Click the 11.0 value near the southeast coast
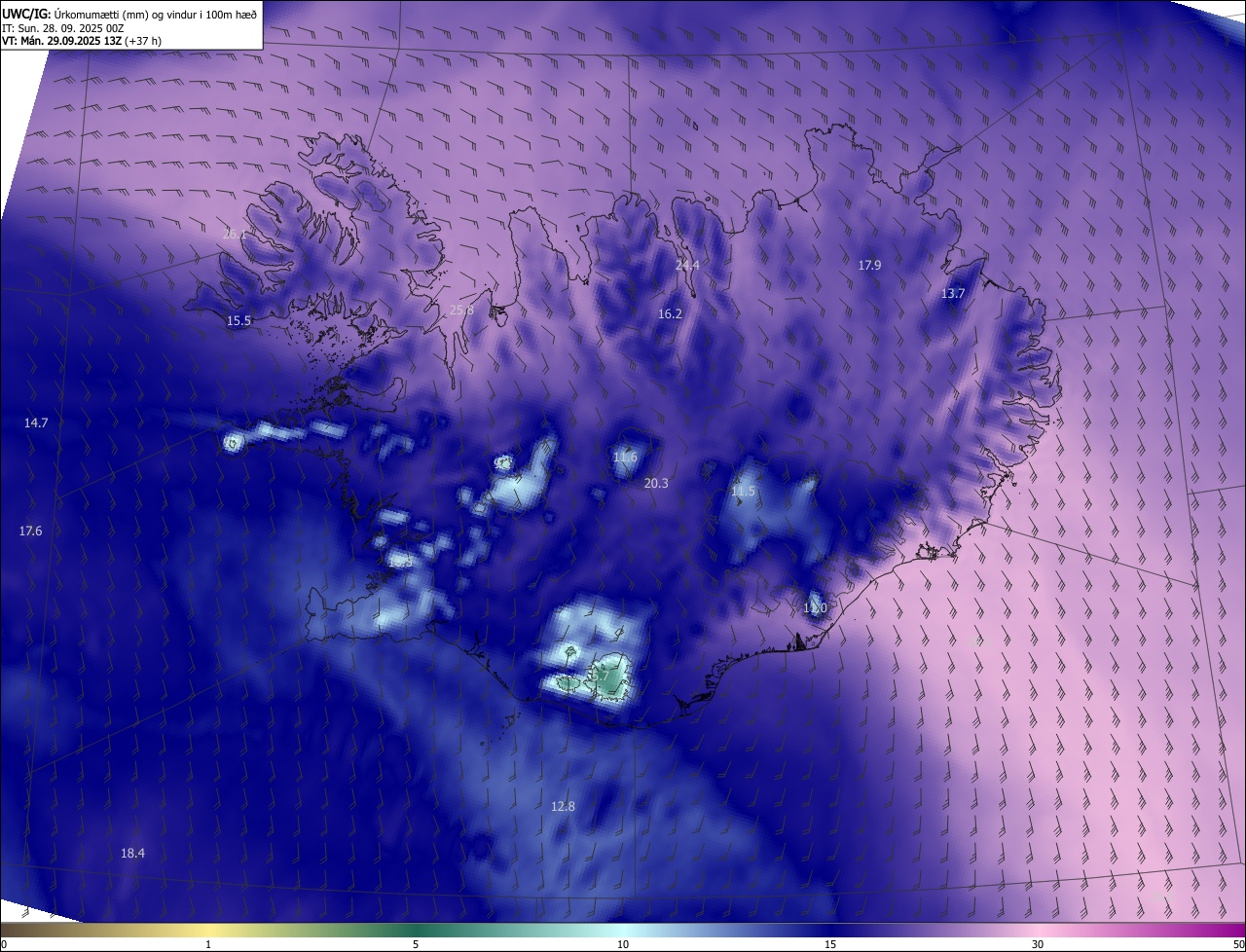Image resolution: width=1246 pixels, height=952 pixels. 815,607
